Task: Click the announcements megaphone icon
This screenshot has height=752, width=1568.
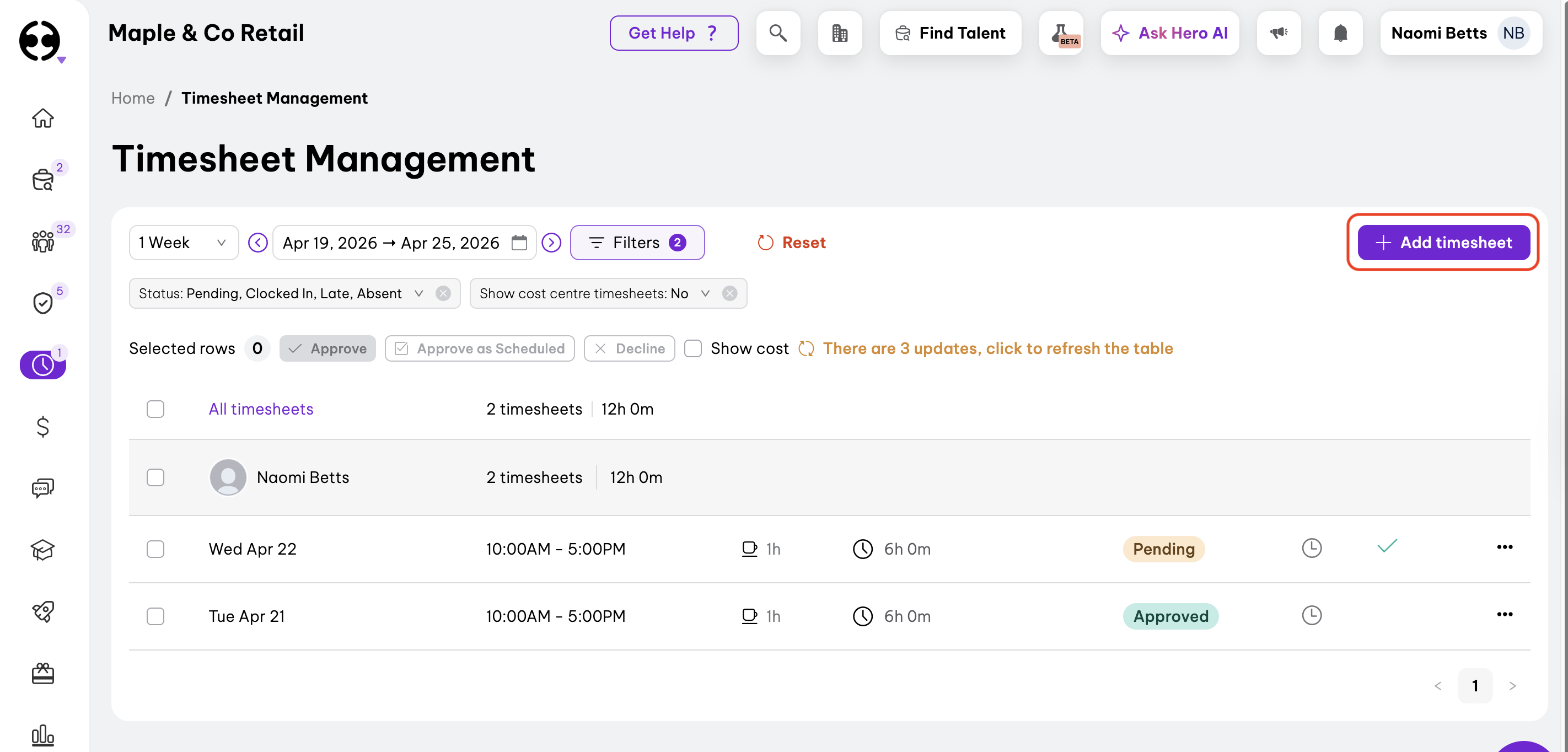Action: point(1278,33)
